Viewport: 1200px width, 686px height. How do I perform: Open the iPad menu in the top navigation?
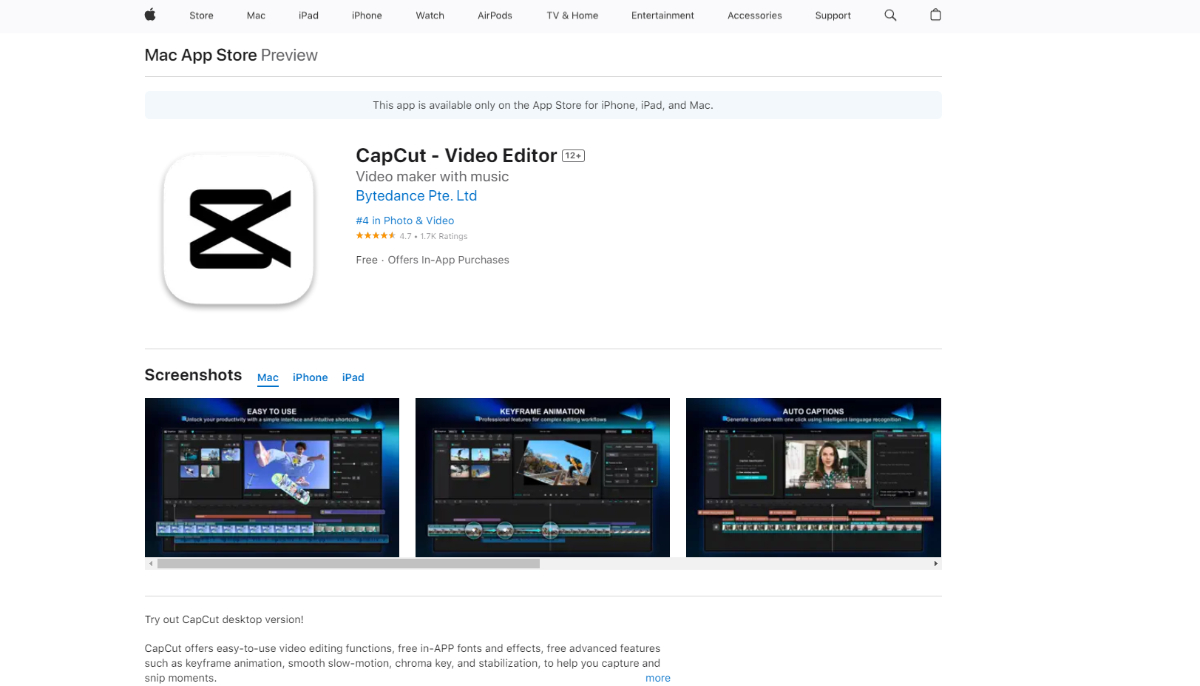[x=308, y=16]
